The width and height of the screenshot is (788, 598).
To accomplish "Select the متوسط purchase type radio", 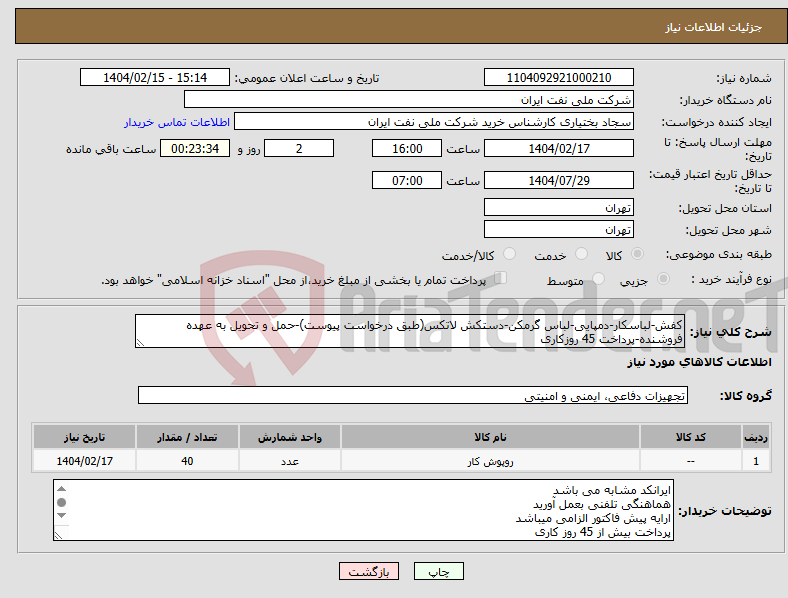I will tap(599, 278).
